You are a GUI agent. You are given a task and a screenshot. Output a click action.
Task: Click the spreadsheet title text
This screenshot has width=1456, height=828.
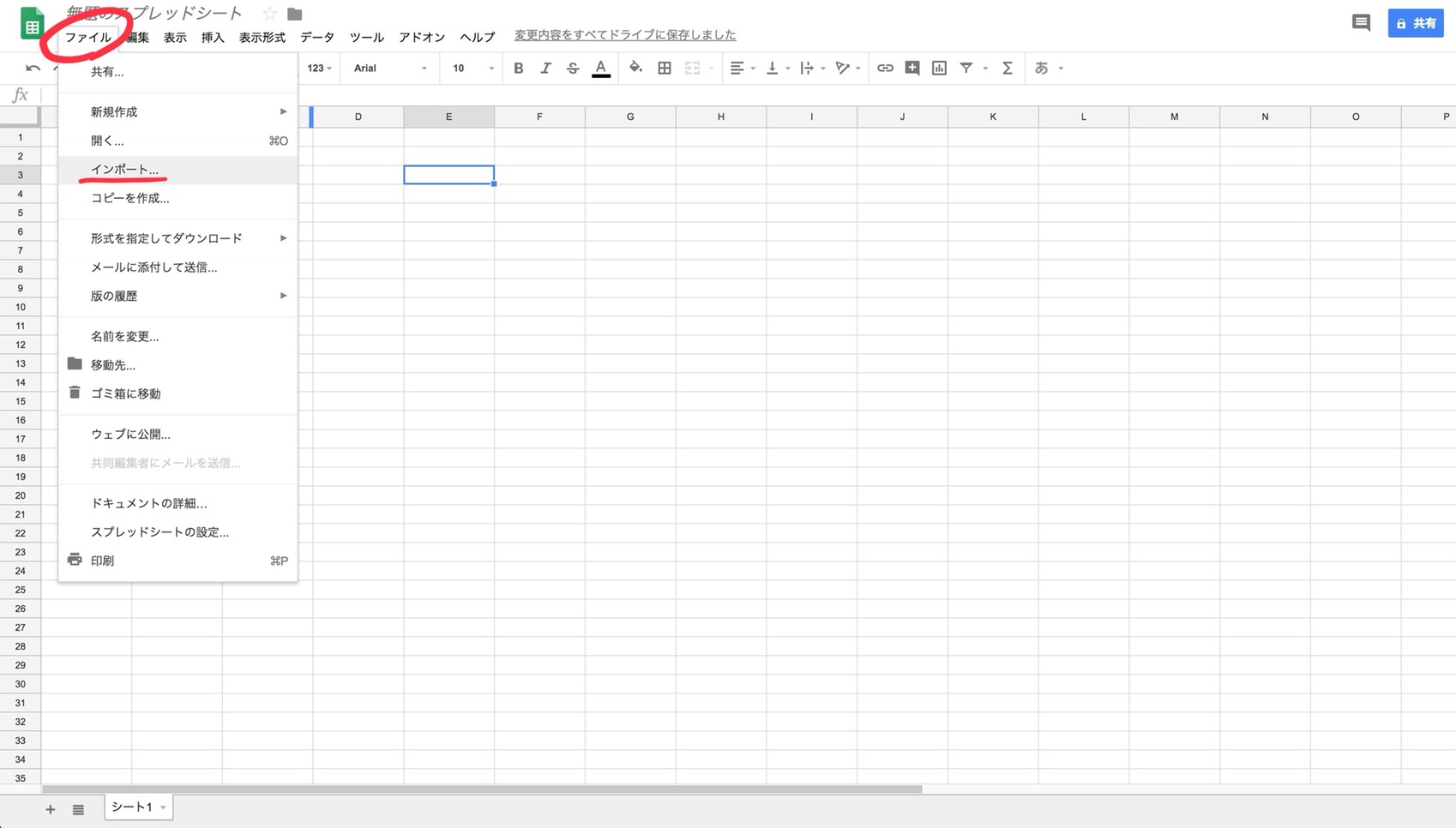[x=154, y=13]
